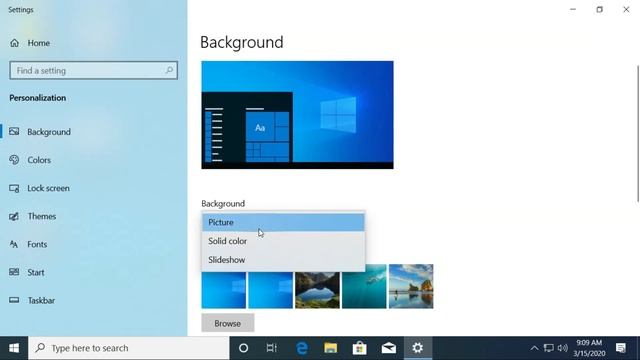The image size is (640, 360).
Task: Restore down the Settings window
Action: [x=599, y=9]
